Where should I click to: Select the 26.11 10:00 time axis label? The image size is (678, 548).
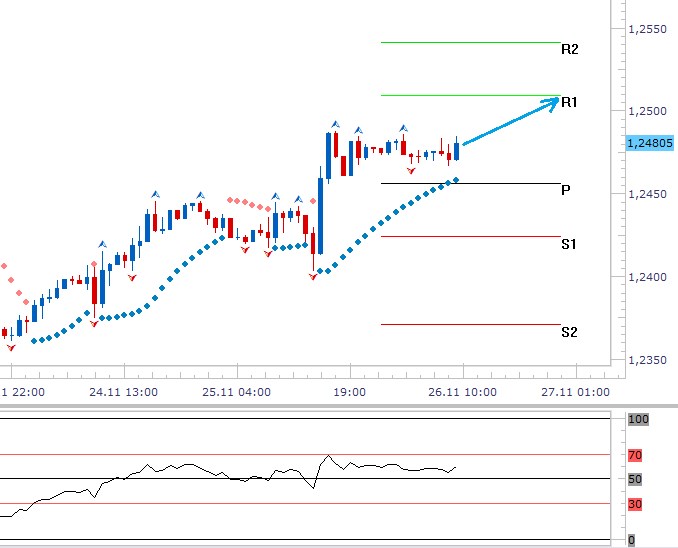click(457, 392)
